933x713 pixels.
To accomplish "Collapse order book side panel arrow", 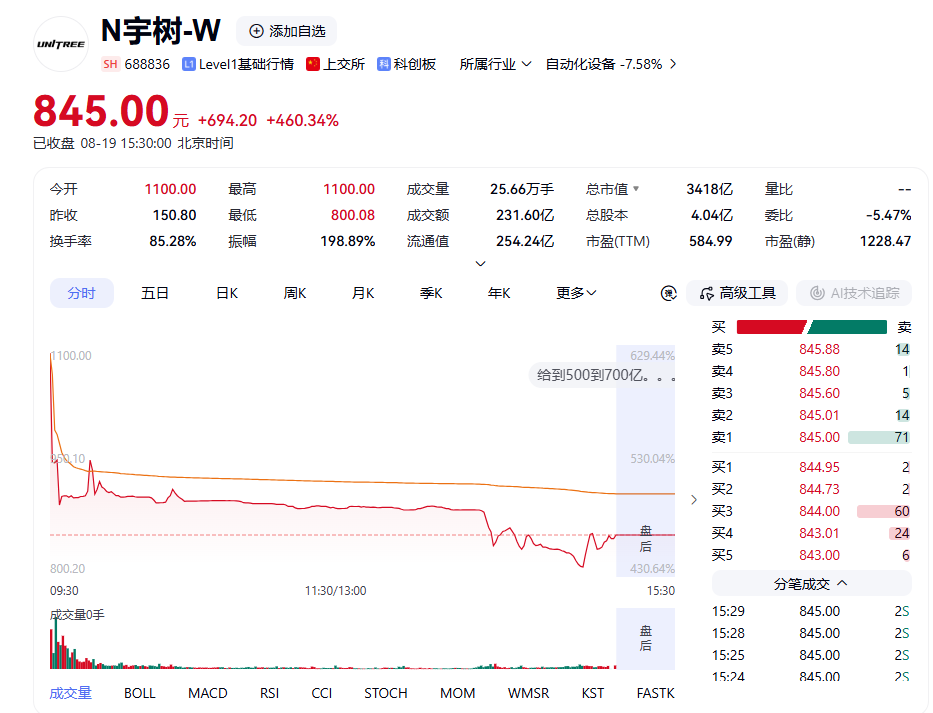I will click(694, 500).
